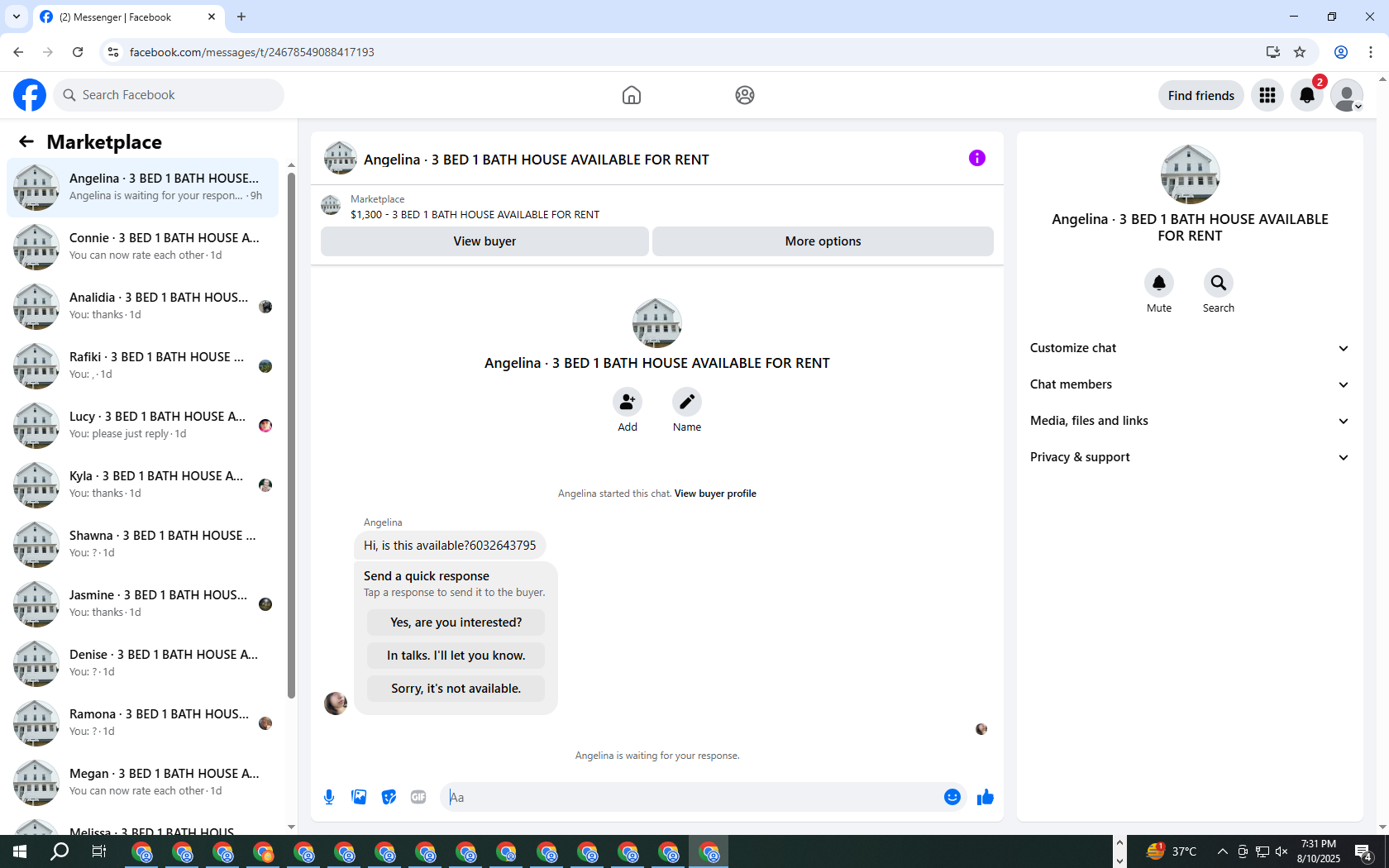Open Ramona's conversation in the list
The height and width of the screenshot is (868, 1389).
pos(143,723)
